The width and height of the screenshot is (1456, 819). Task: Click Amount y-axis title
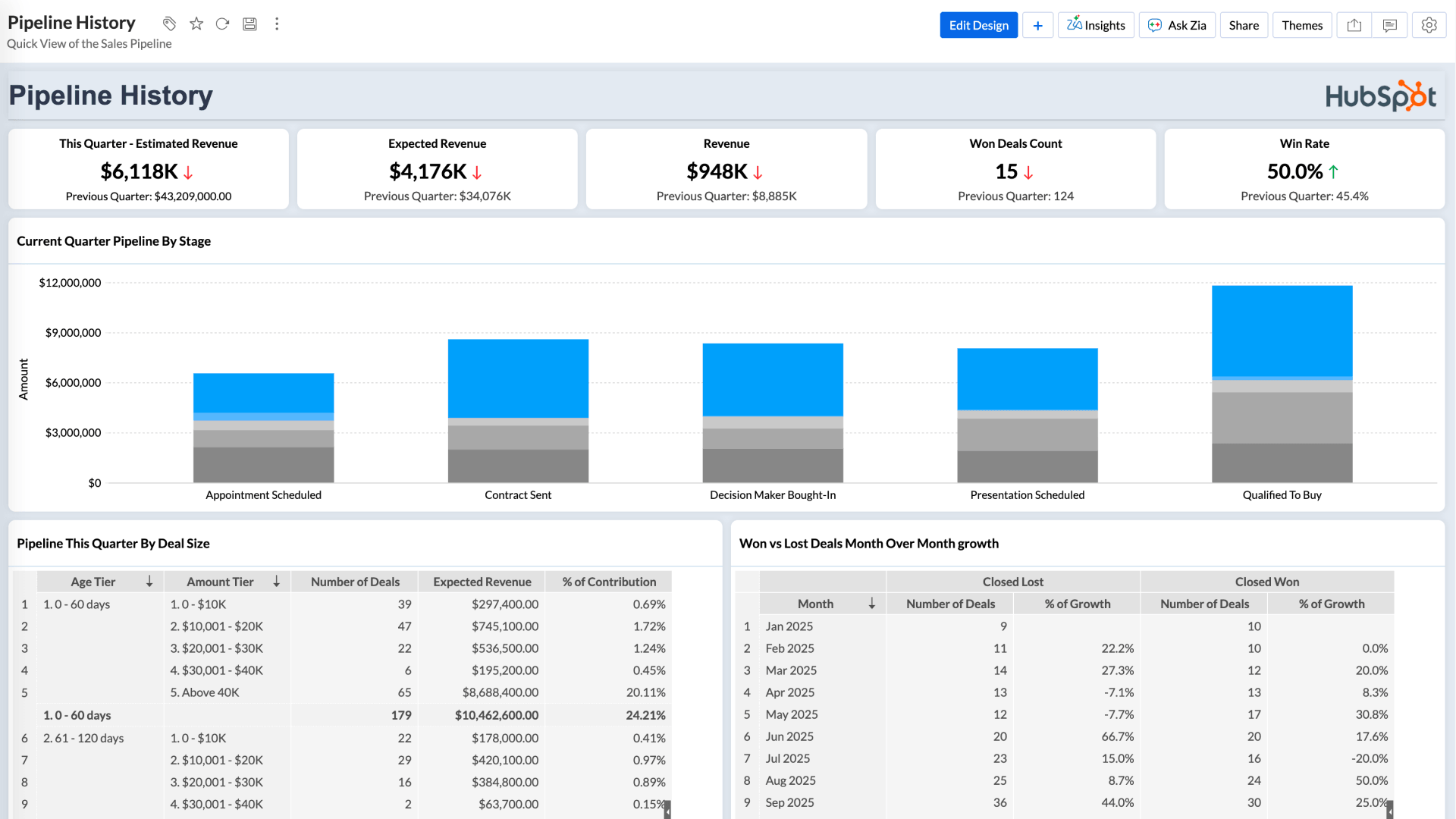pos(24,379)
